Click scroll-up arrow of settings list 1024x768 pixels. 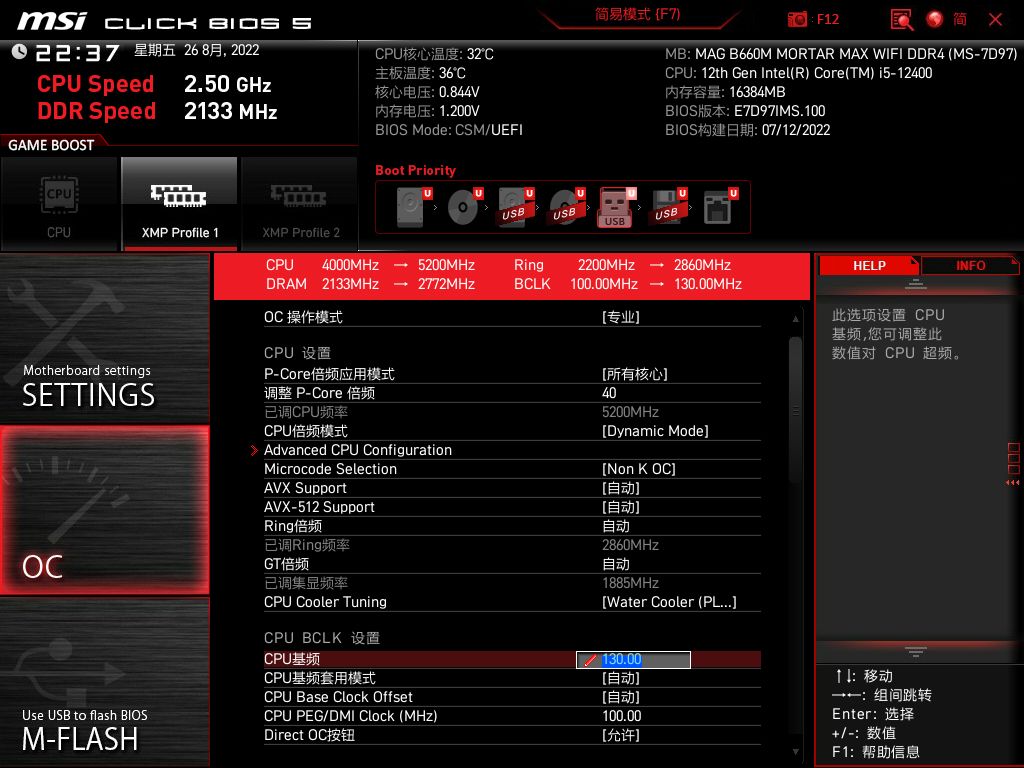pos(795,319)
